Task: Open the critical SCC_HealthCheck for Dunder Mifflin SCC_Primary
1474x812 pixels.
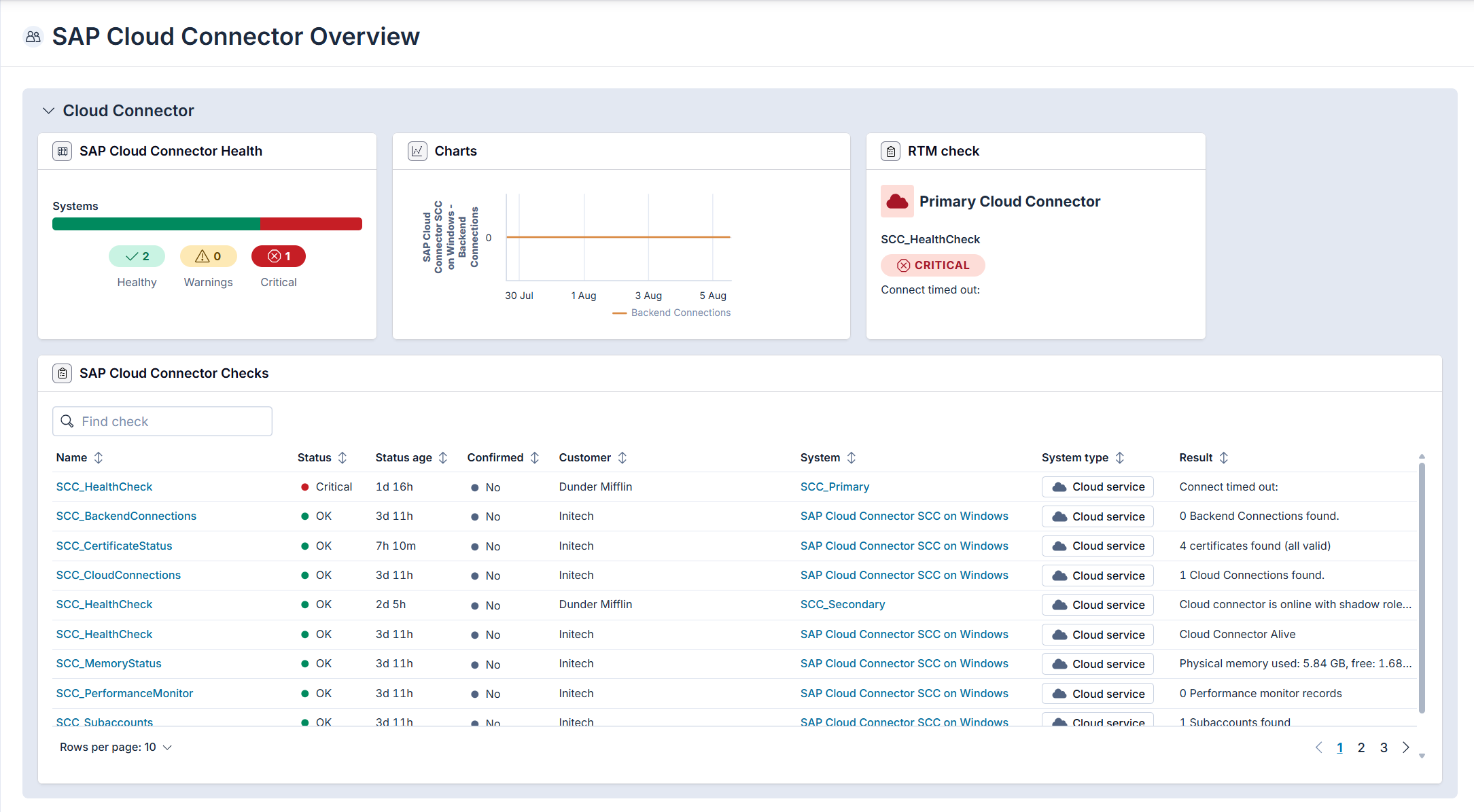Action: (104, 487)
